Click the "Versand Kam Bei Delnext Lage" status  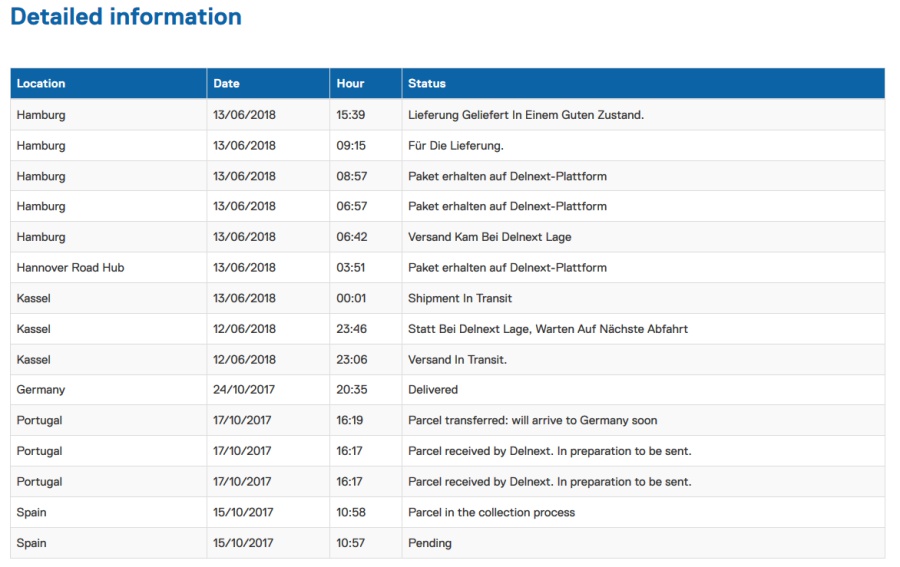pos(490,237)
